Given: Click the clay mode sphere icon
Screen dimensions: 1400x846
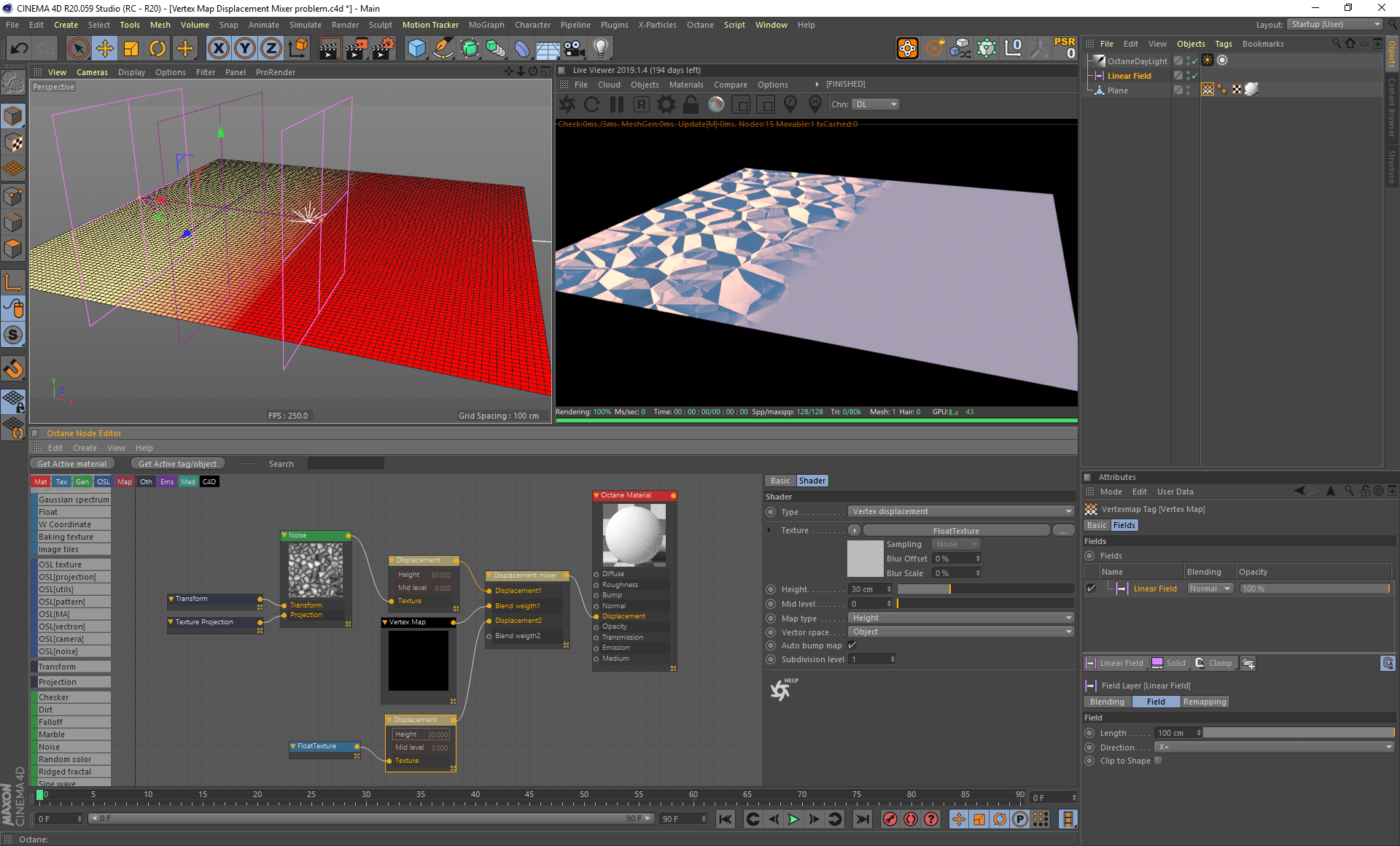Looking at the screenshot, I should click(x=716, y=104).
